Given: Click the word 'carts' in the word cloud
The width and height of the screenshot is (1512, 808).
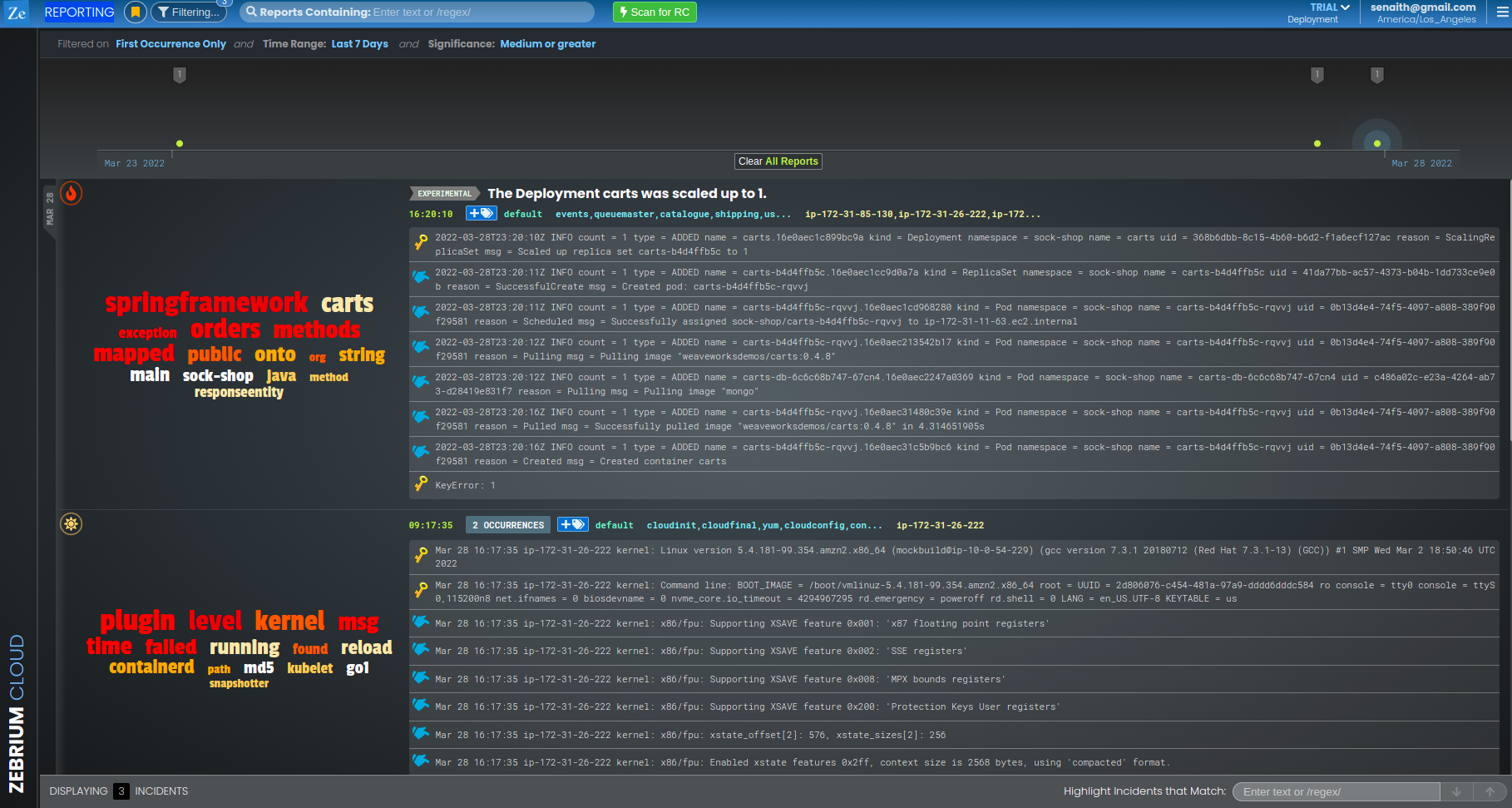Looking at the screenshot, I should (348, 304).
